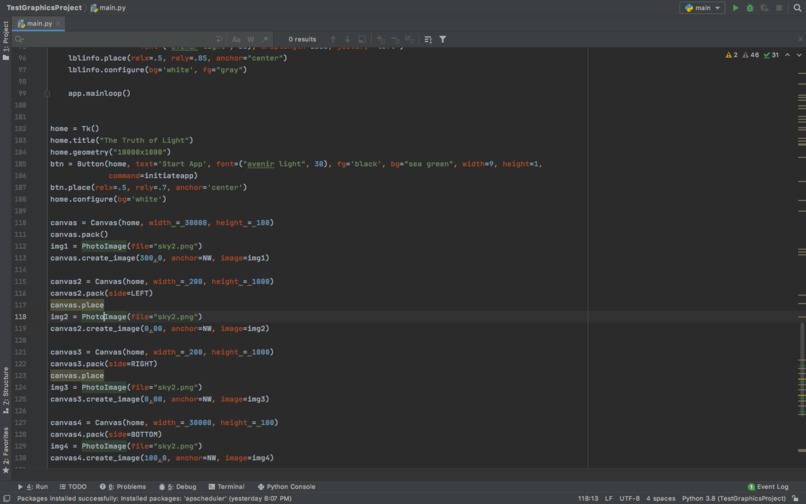Click Select All Occurrences multi-caret icon
The height and width of the screenshot is (504, 806).
tap(409, 39)
